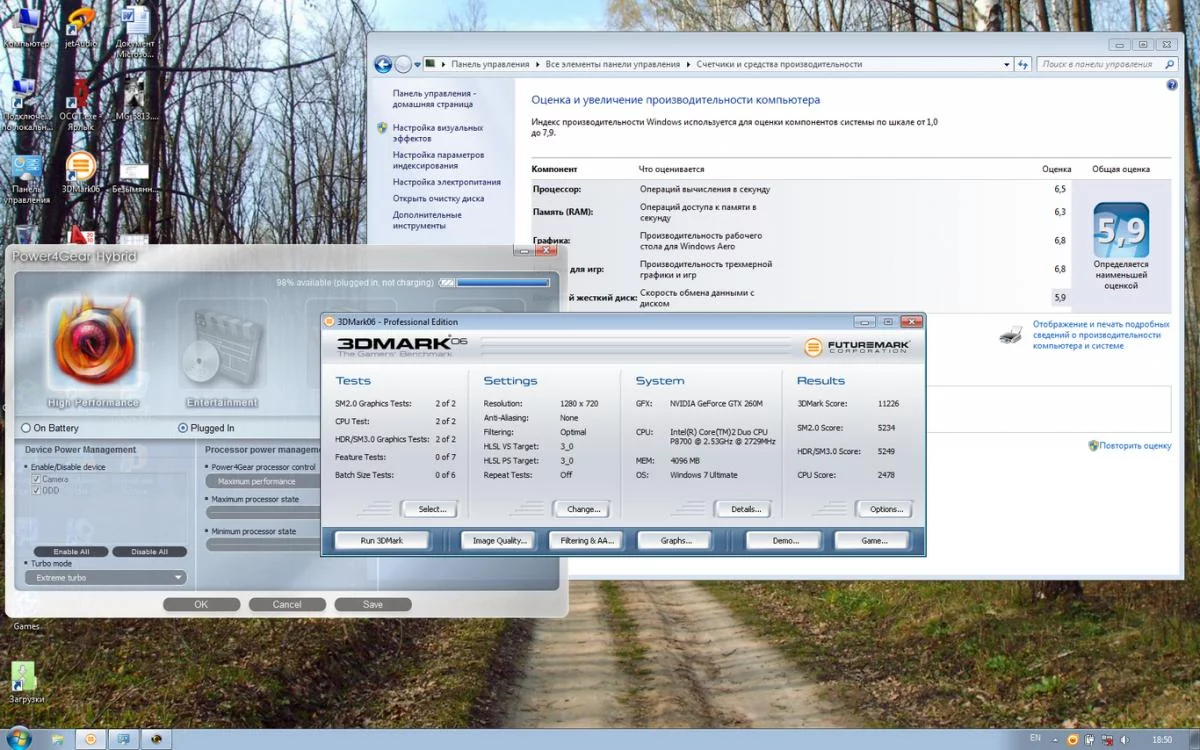Open Filtering & AA... in 3DMark06
Image resolution: width=1200 pixels, height=750 pixels.
pos(587,540)
